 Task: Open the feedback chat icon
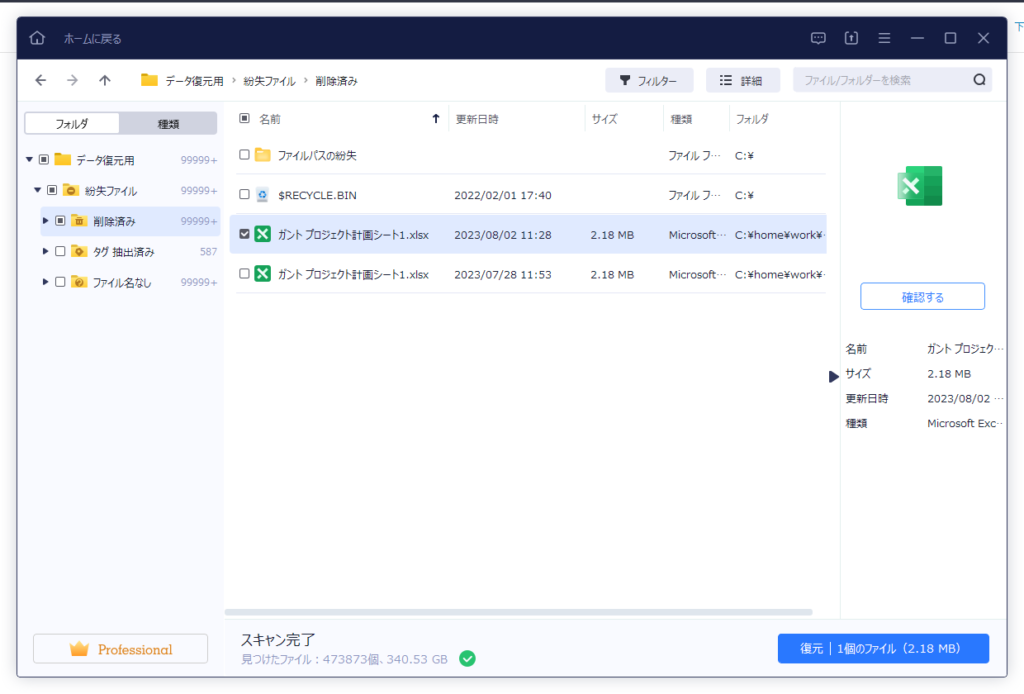pos(818,39)
